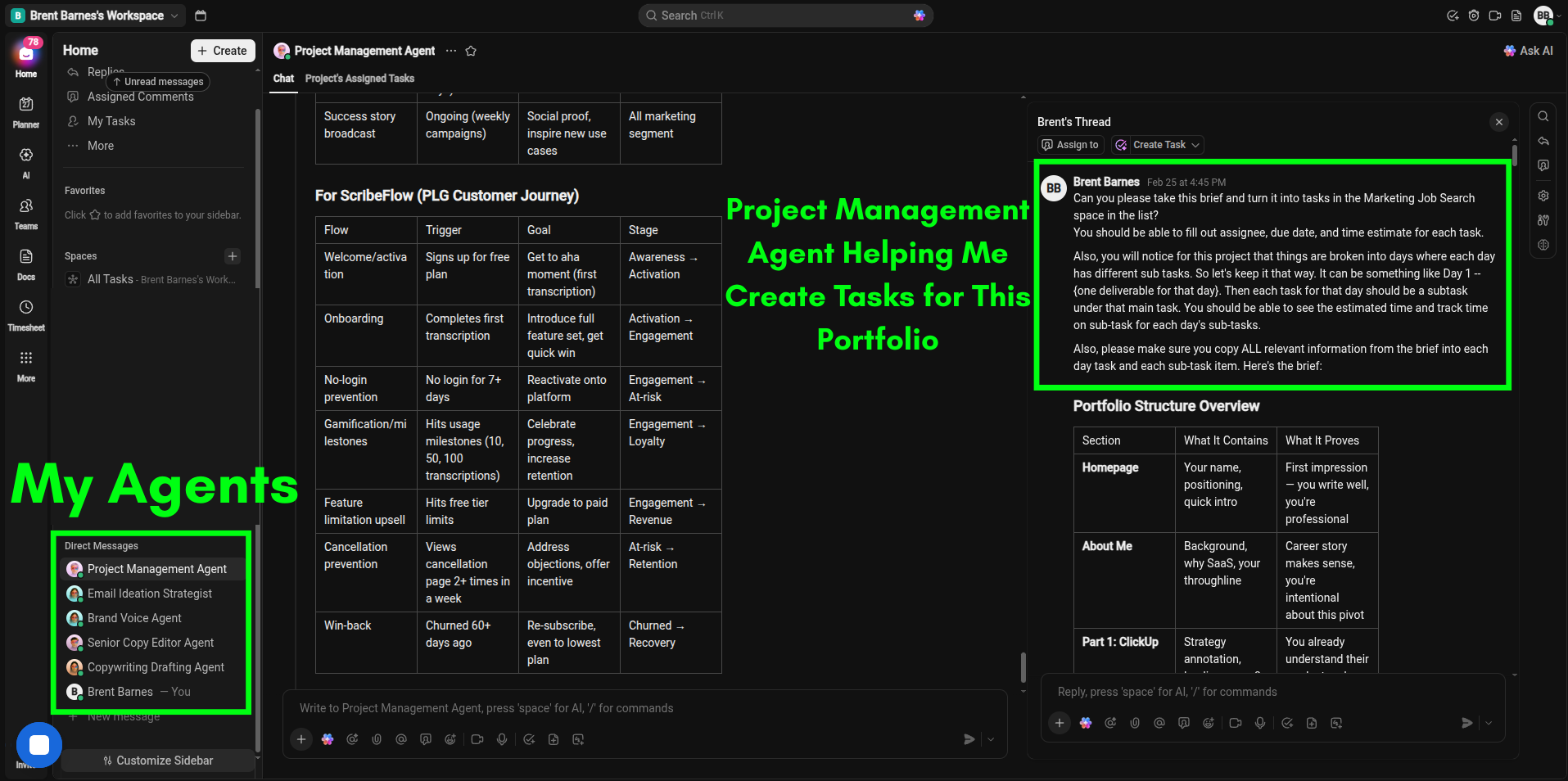Click the Create button in Home sidebar
This screenshot has height=781, width=1568.
tap(223, 51)
